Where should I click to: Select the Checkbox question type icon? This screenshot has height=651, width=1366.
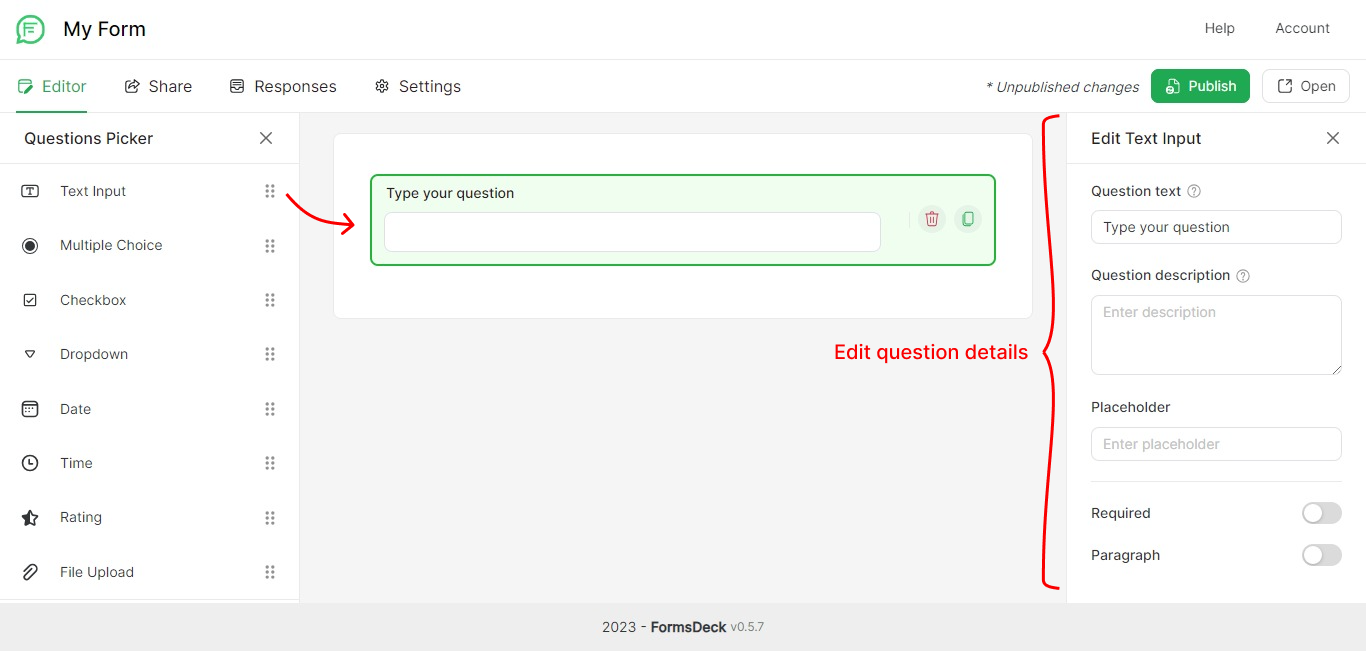coord(31,299)
